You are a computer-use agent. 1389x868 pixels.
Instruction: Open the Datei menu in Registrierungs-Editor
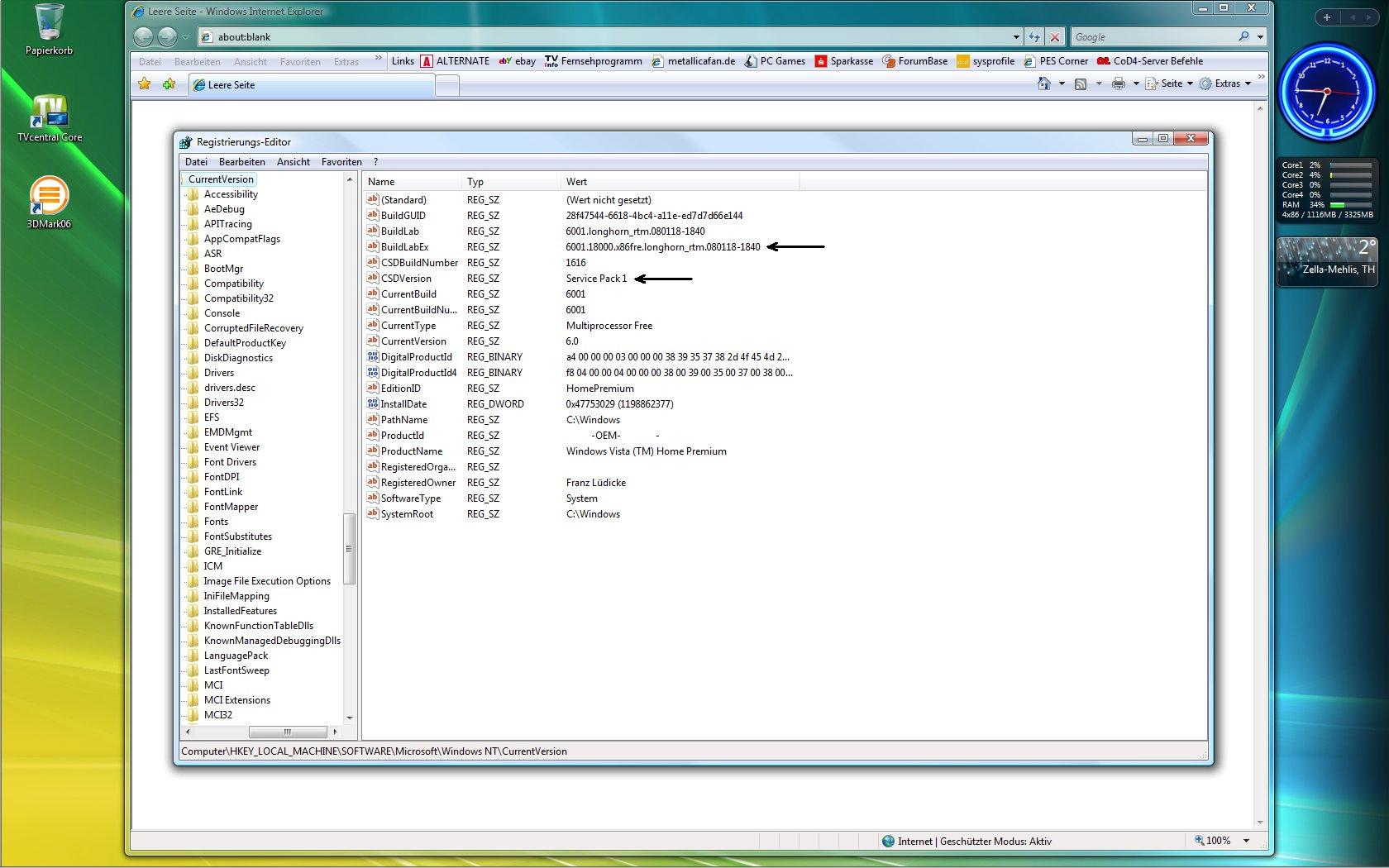(x=196, y=162)
